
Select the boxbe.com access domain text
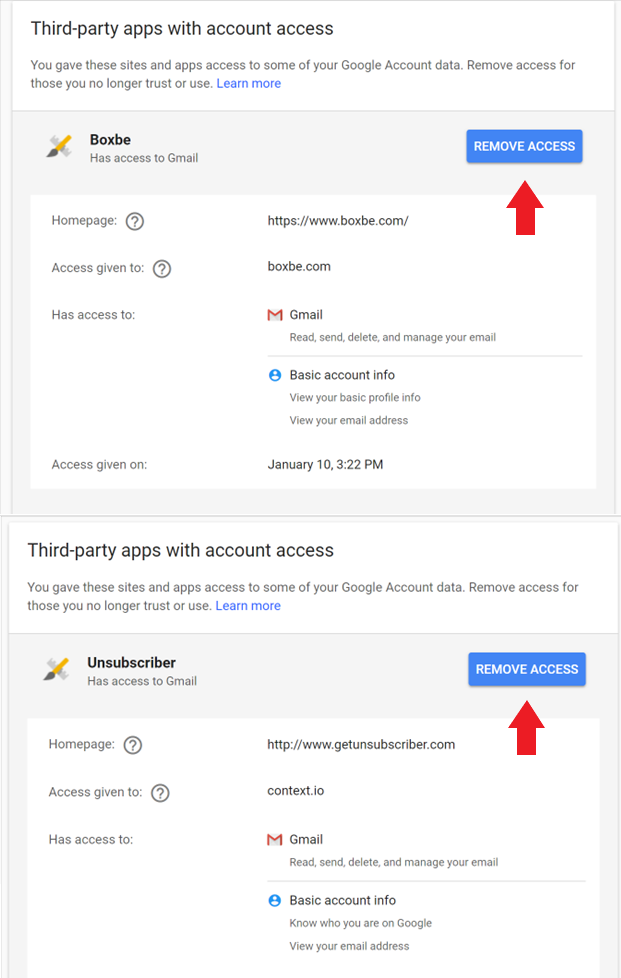[x=299, y=267]
